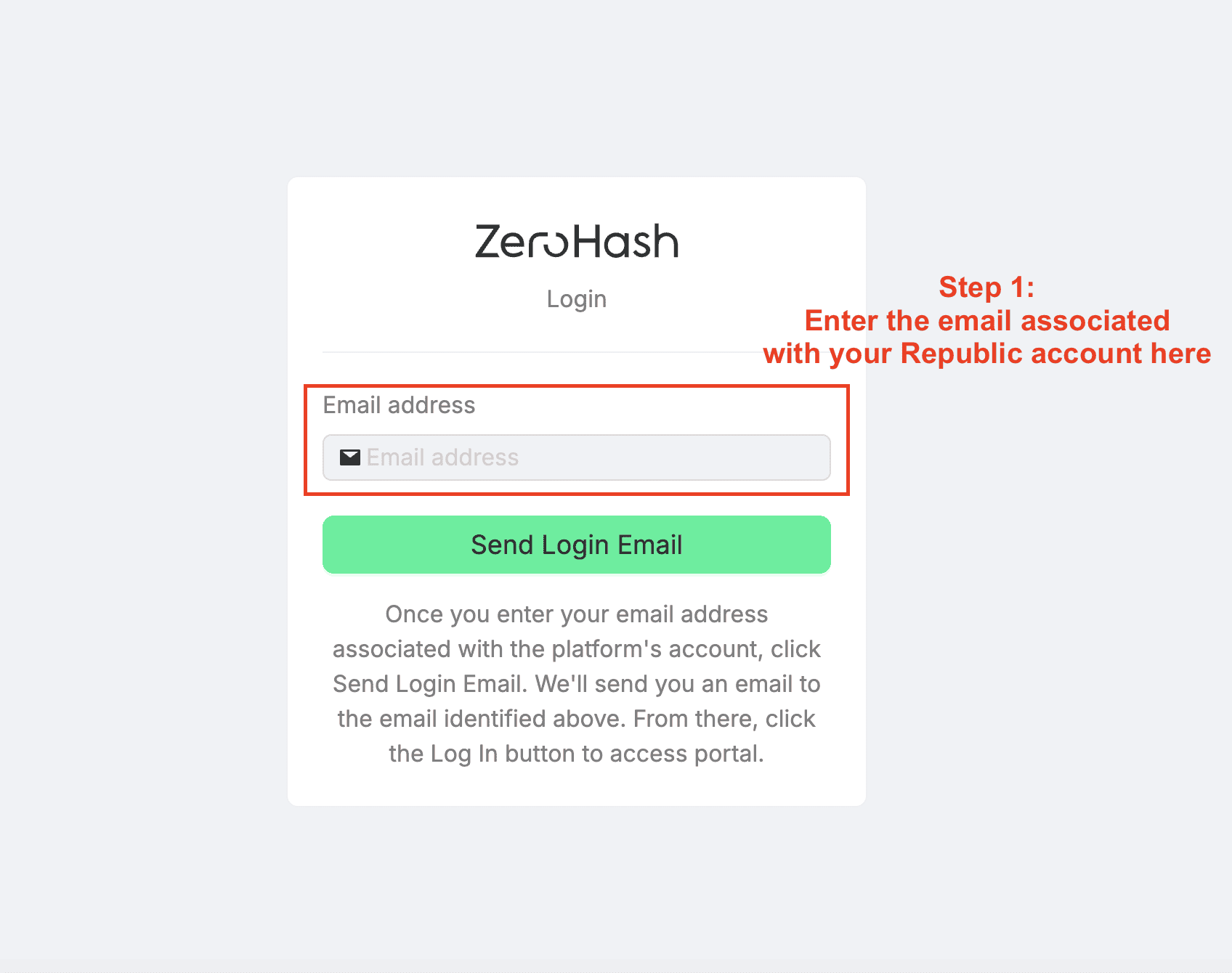Click 'with your Republic account here' text
1232x973 pixels.
pyautogui.click(x=987, y=354)
